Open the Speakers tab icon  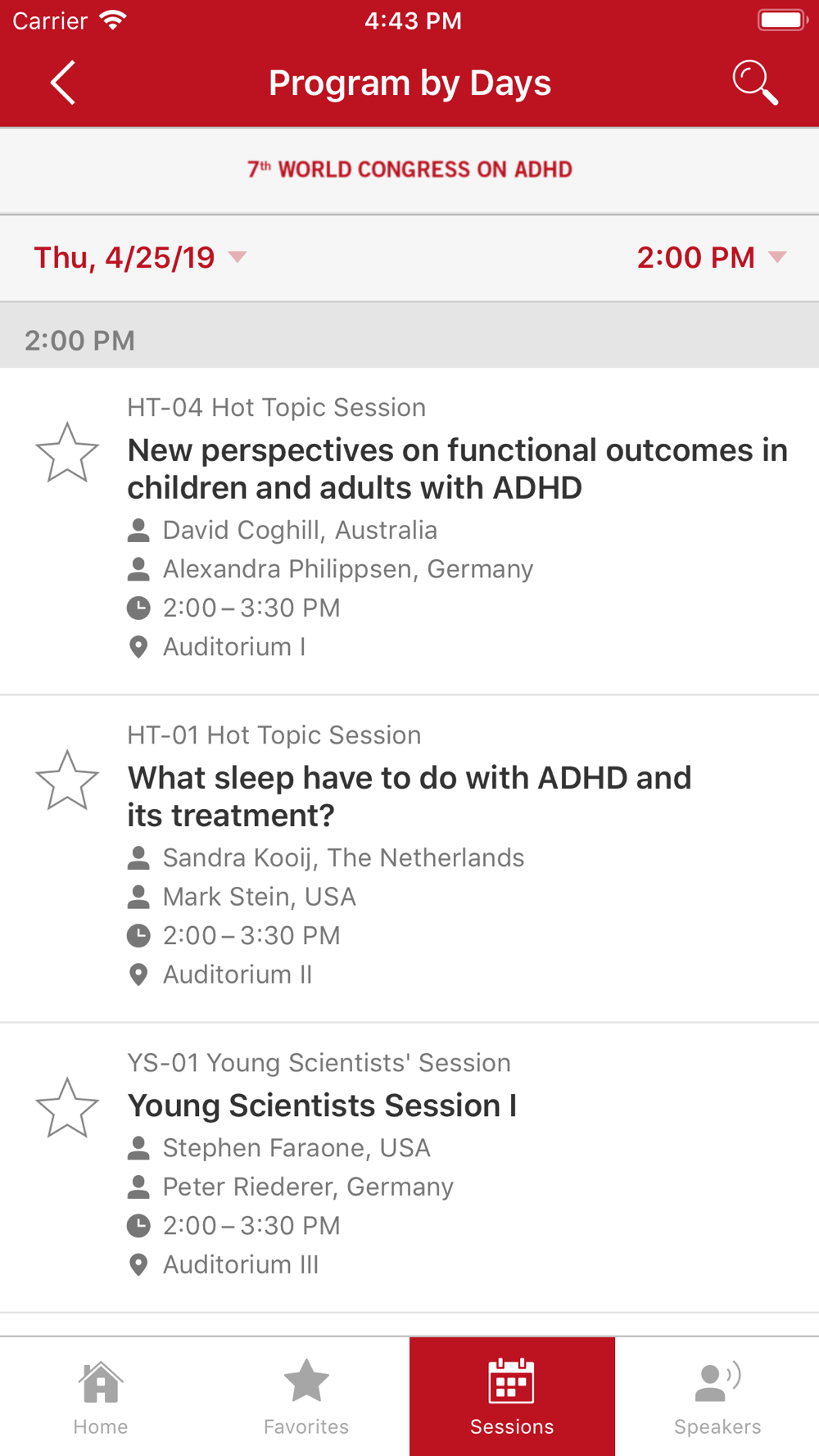[717, 1381]
